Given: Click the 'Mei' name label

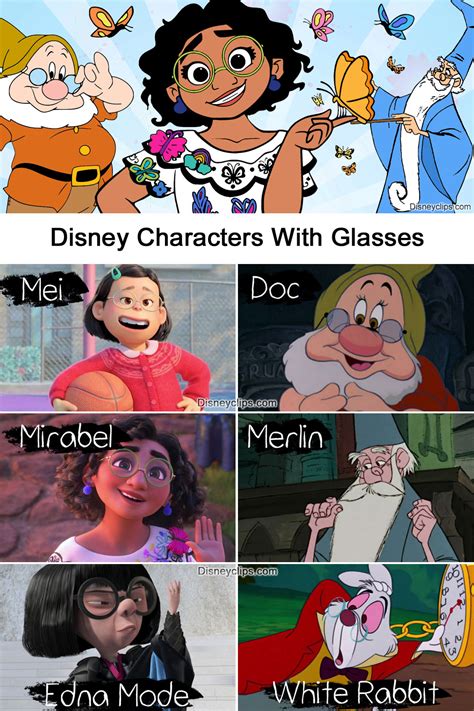Looking at the screenshot, I should click(42, 289).
